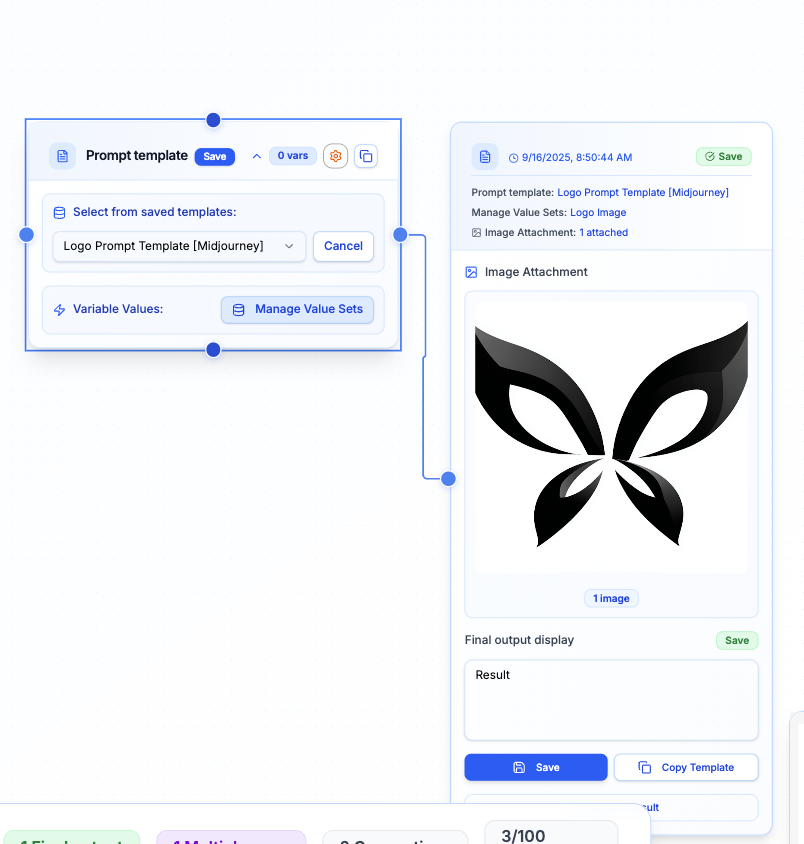The image size is (804, 844).
Task: Cancel the saved template selection
Action: pos(343,246)
